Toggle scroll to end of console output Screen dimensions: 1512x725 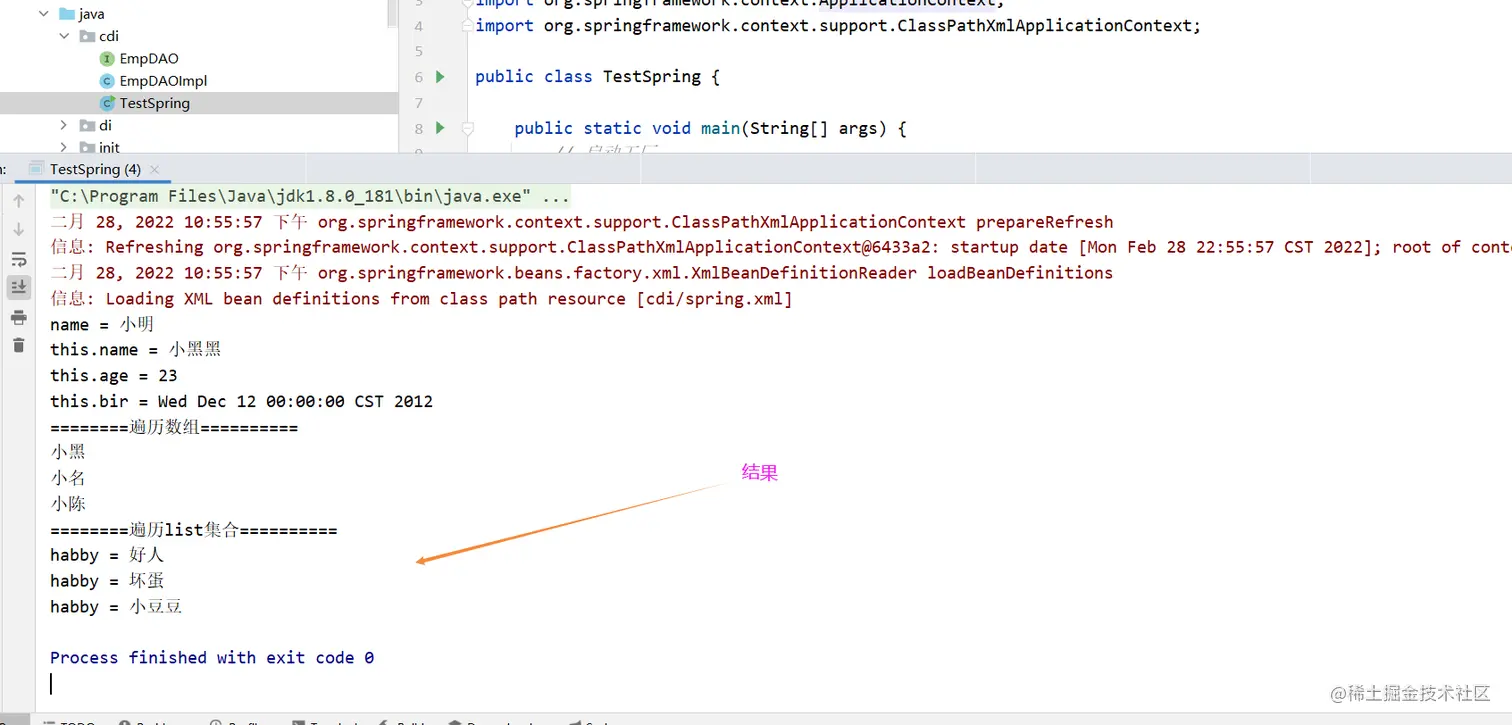[x=18, y=287]
